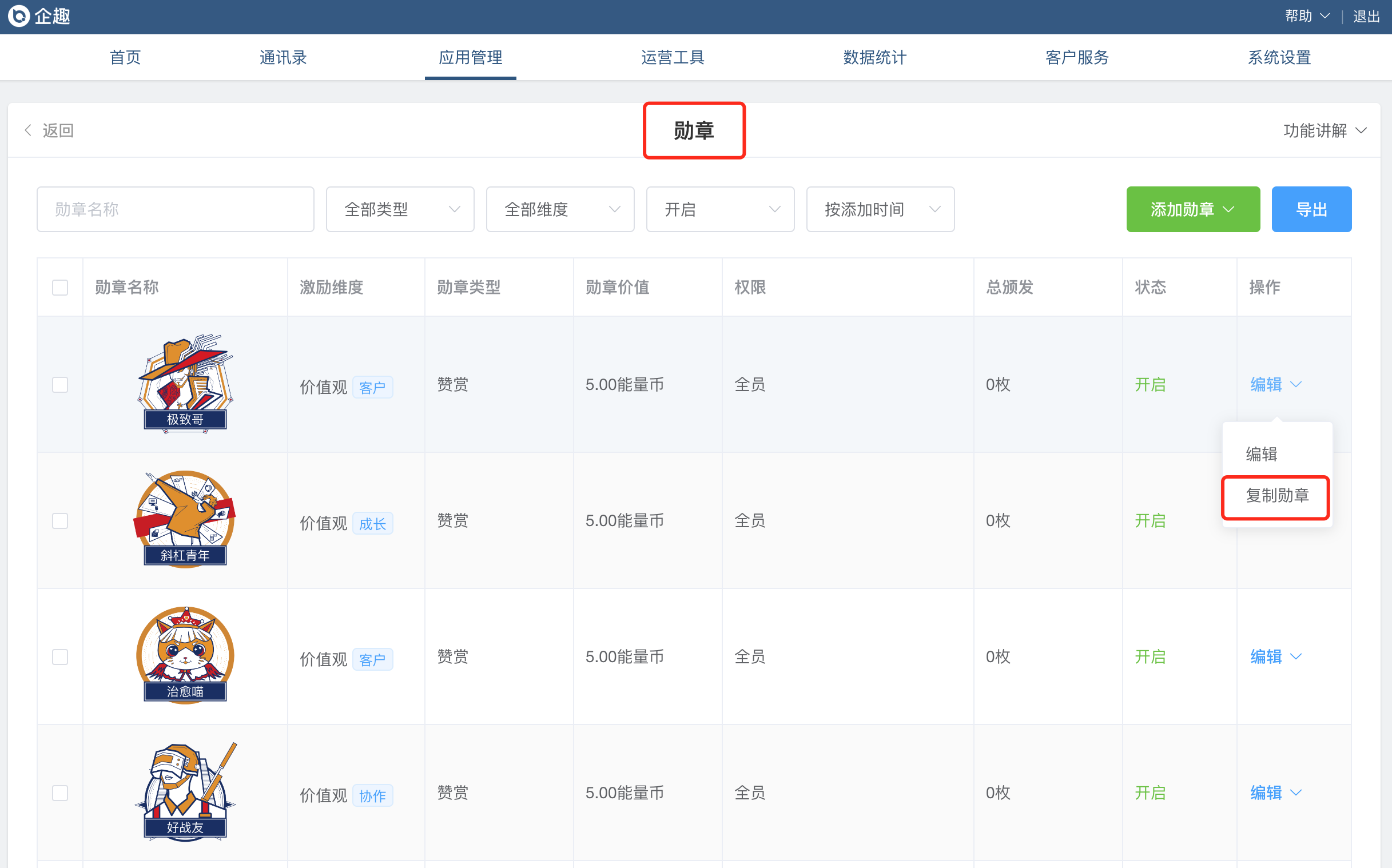Click the 好战友 medal badge image
This screenshot has height=868, width=1392.
click(x=185, y=791)
